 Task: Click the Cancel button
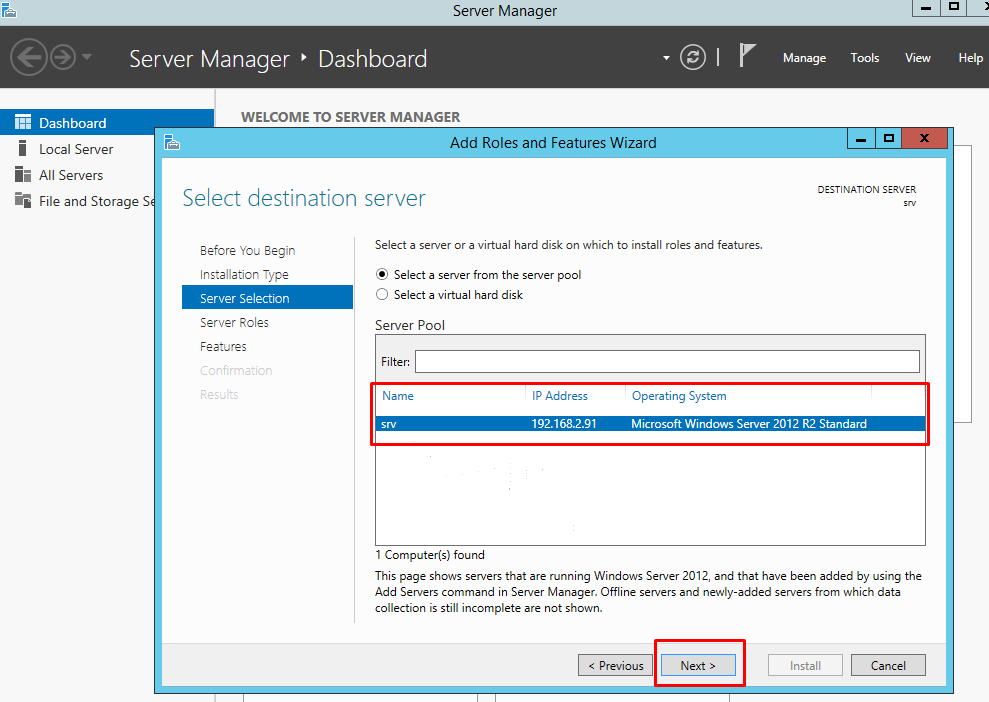(x=888, y=665)
